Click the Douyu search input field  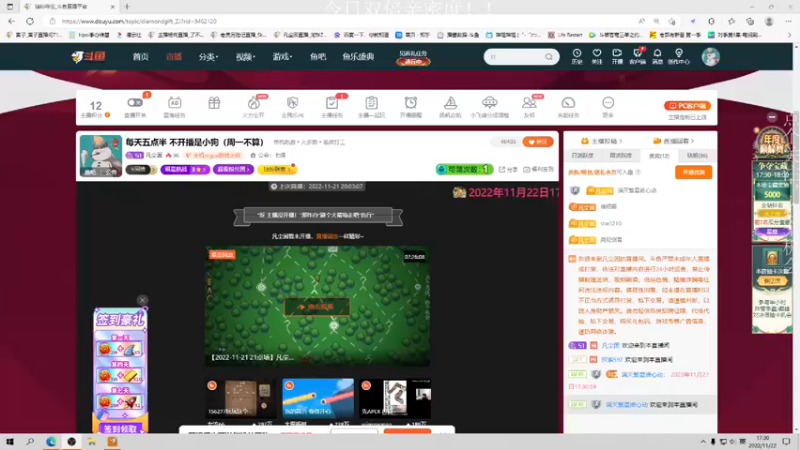point(515,57)
